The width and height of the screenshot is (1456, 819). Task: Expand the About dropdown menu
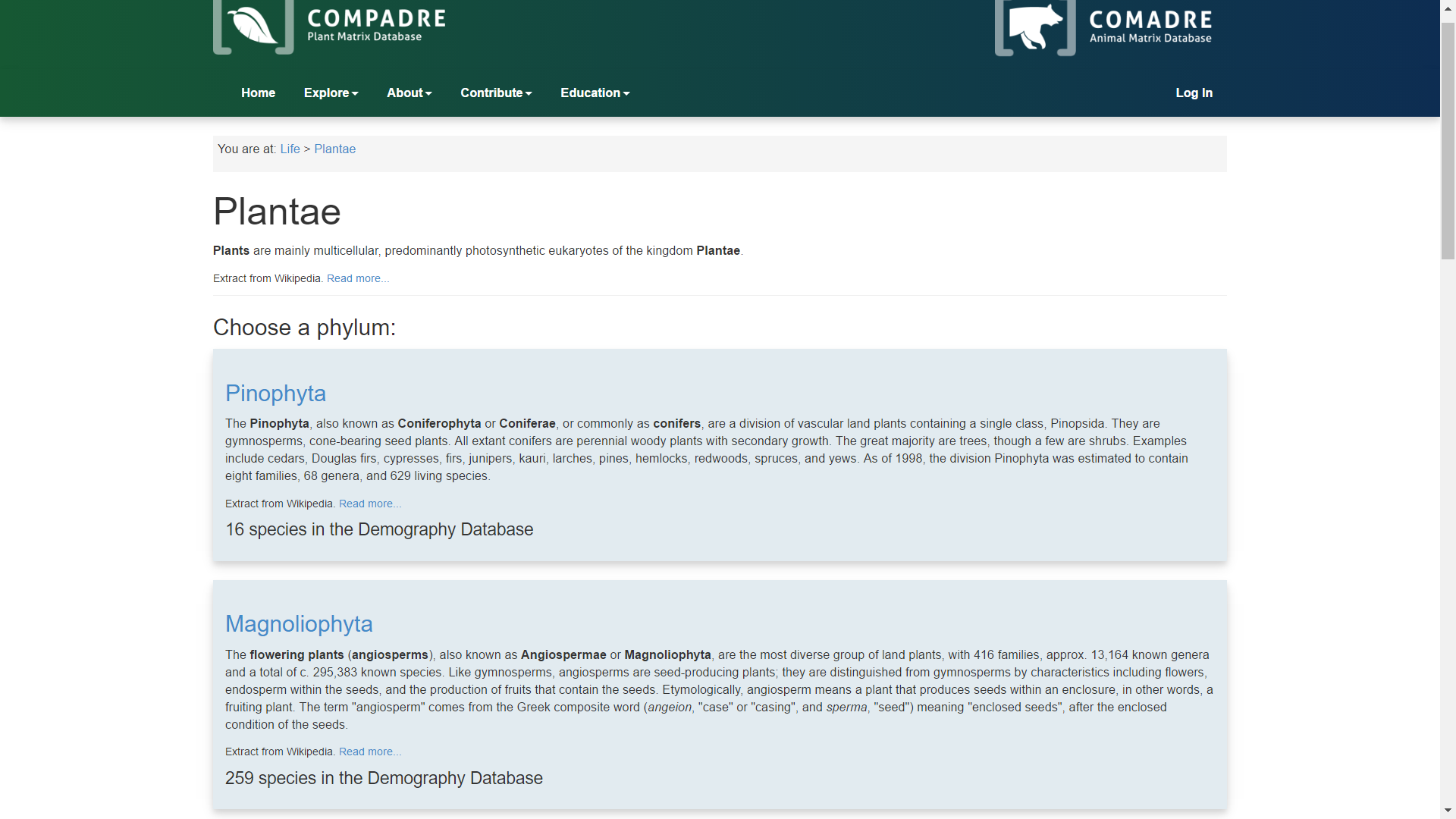click(409, 93)
